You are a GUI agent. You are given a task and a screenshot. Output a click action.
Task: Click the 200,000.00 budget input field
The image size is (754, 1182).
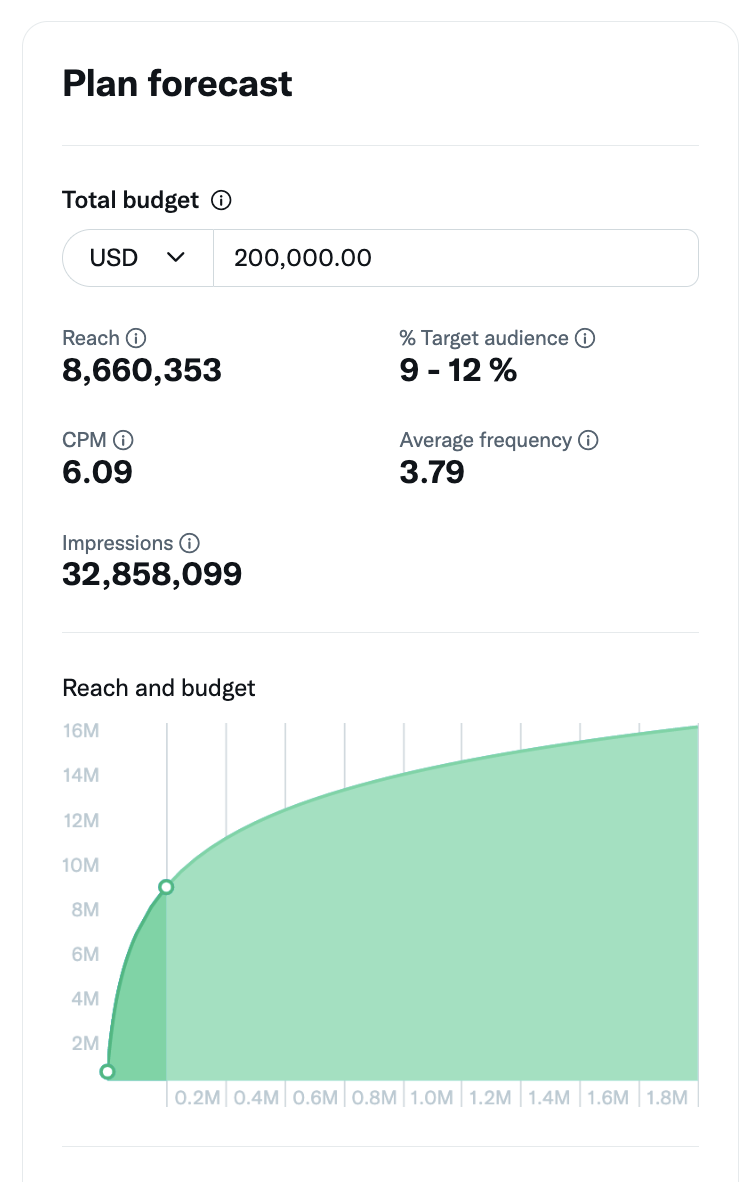(x=456, y=258)
